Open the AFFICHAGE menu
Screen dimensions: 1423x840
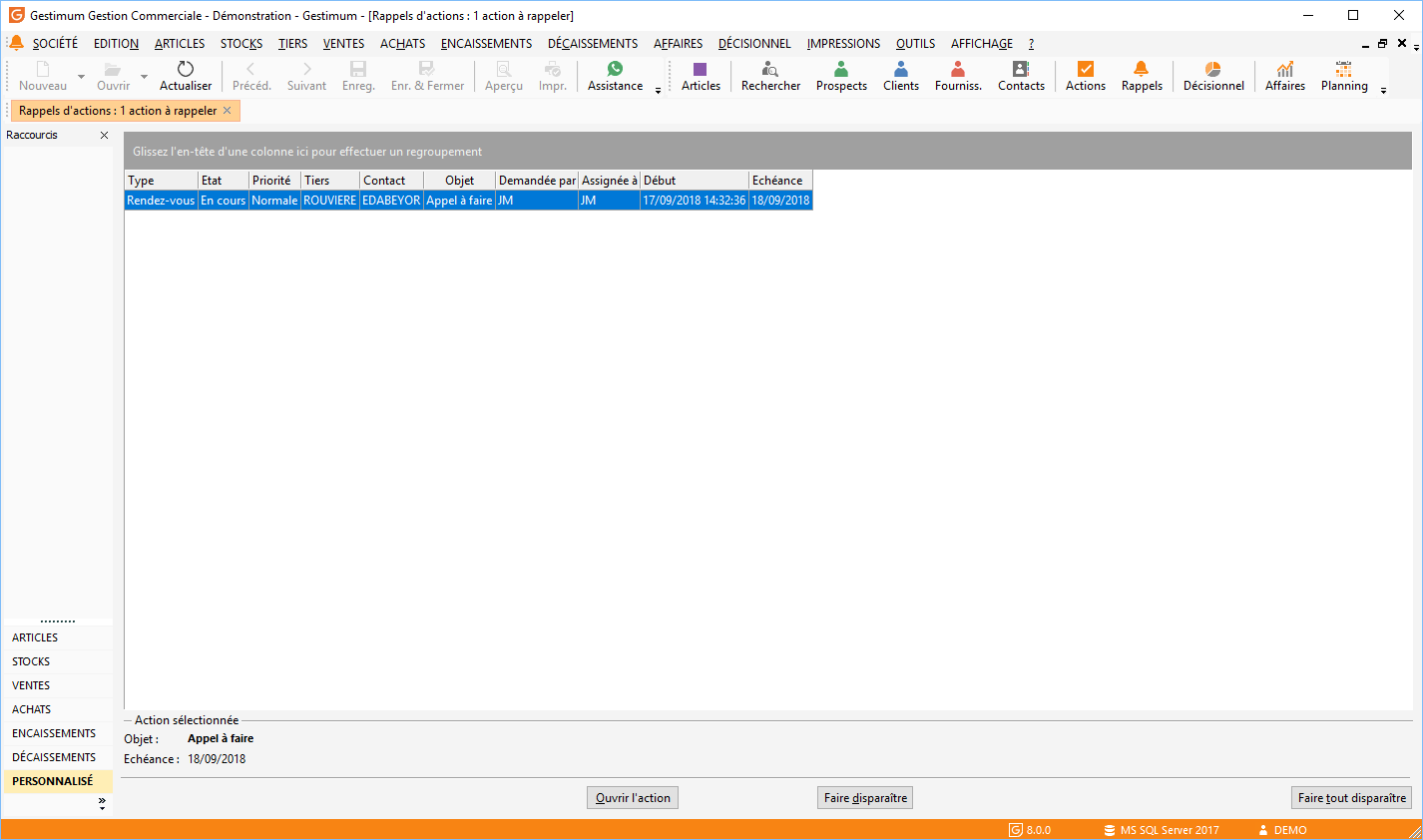982,44
